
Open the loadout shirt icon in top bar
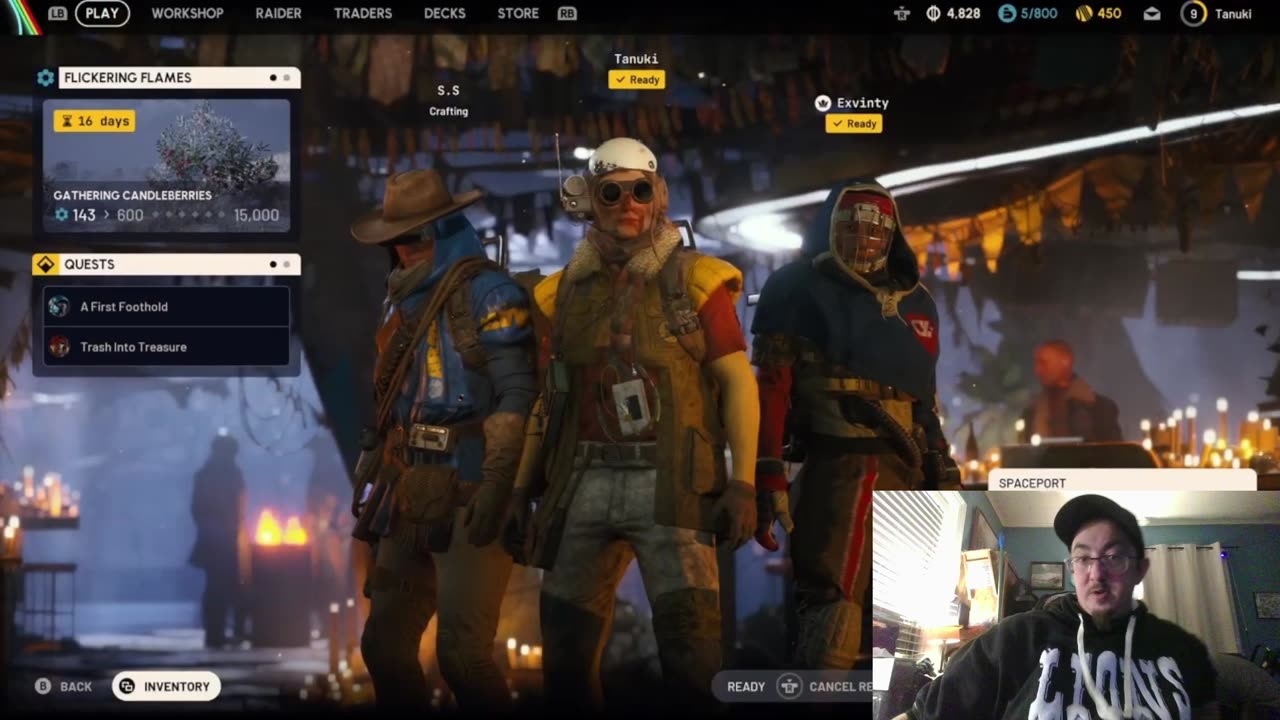point(902,14)
